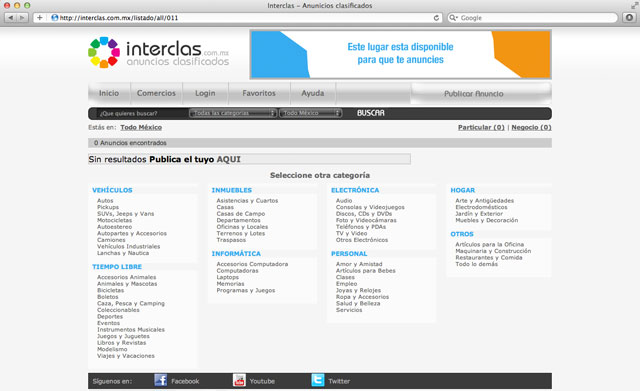
Task: Click the Google search field
Action: [532, 18]
